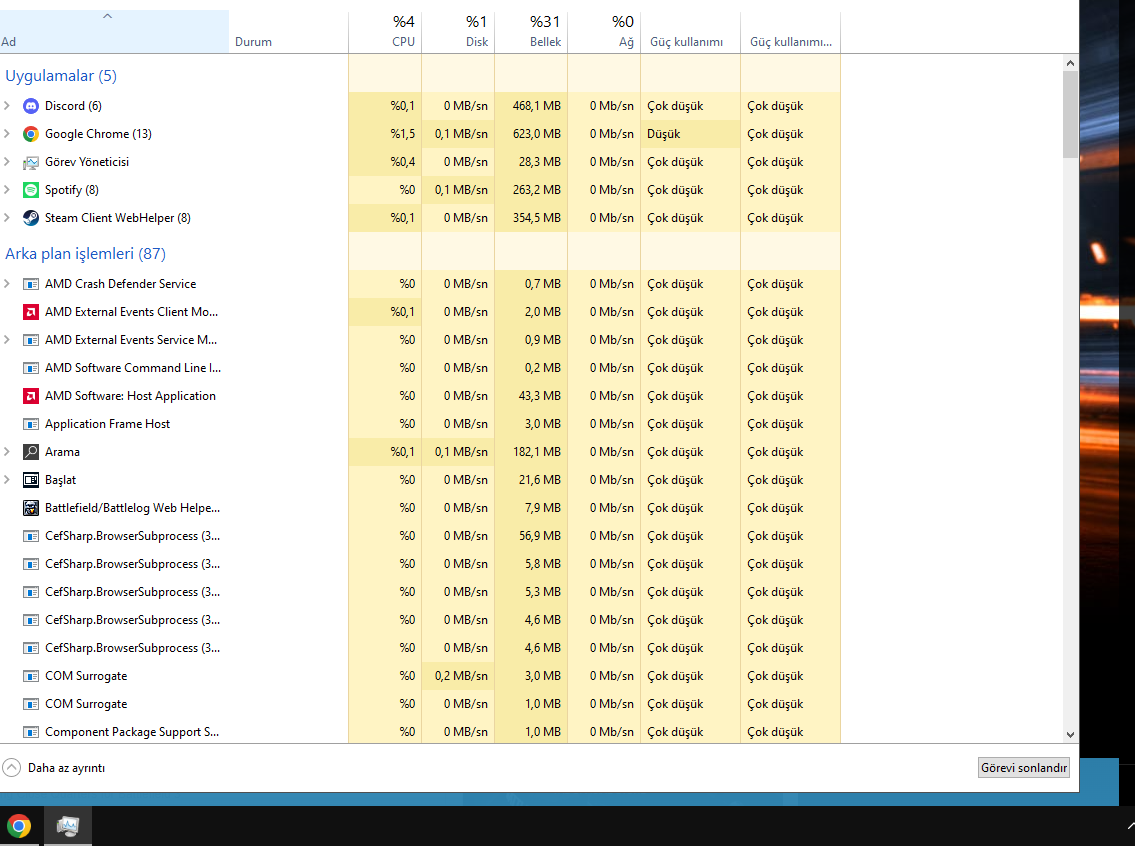This screenshot has height=846, width=1135.
Task: Click Chrome's Düşük power usage cell
Action: coord(691,134)
